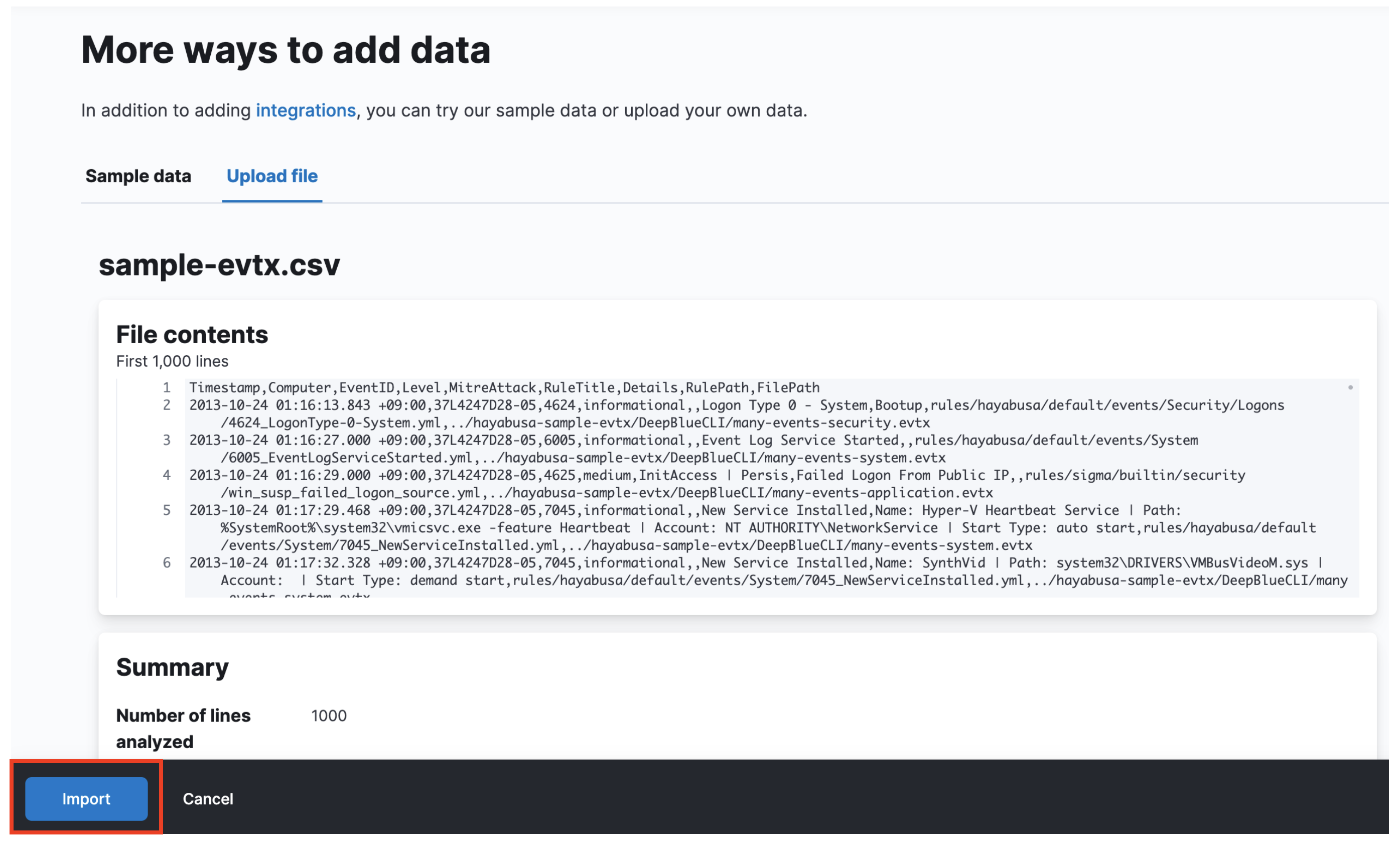Viewport: 1400px width, 845px height.
Task: Cancel the file import
Action: (208, 799)
